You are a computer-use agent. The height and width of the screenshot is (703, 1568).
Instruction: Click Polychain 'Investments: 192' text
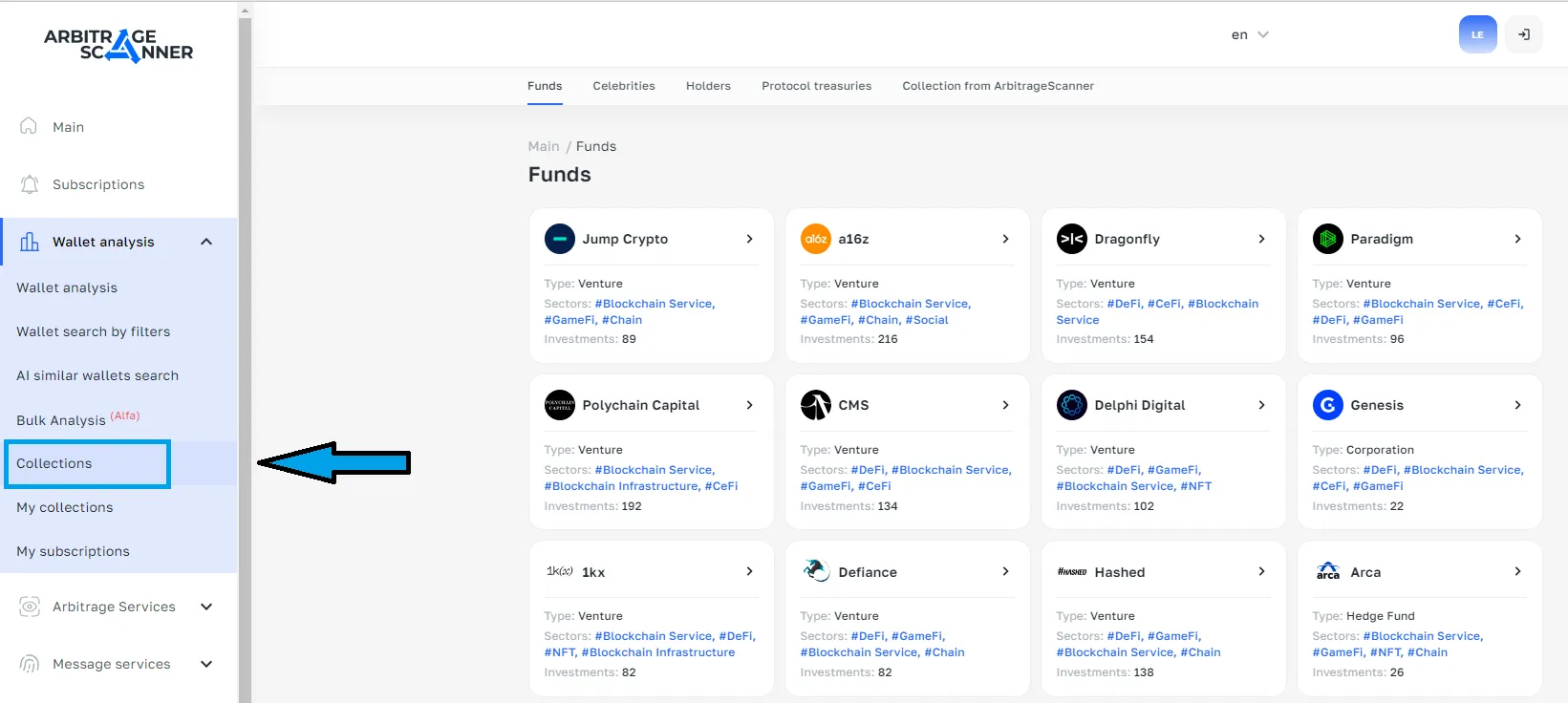(x=592, y=506)
